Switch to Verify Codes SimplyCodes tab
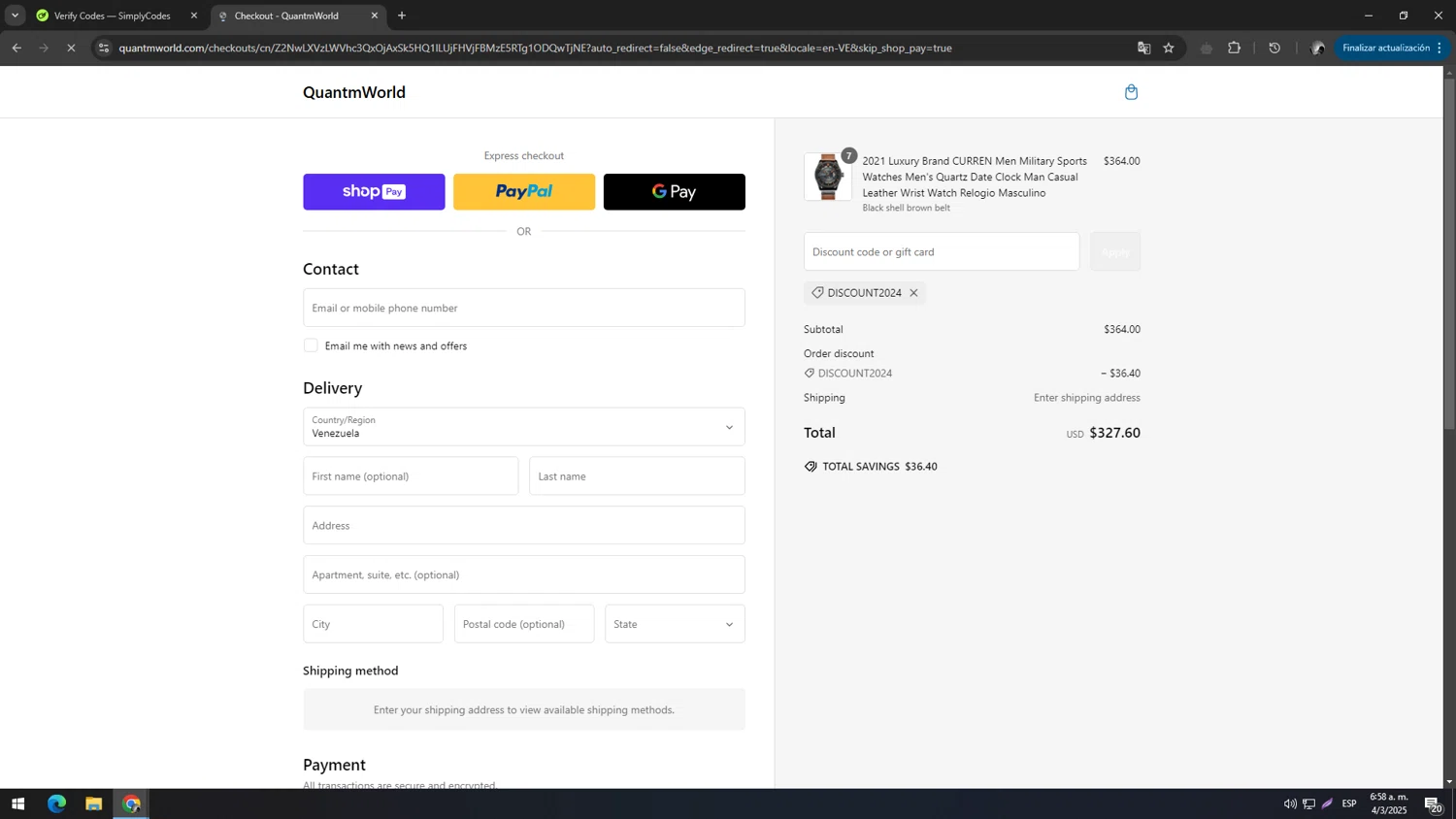This screenshot has height=819, width=1456. click(x=112, y=16)
